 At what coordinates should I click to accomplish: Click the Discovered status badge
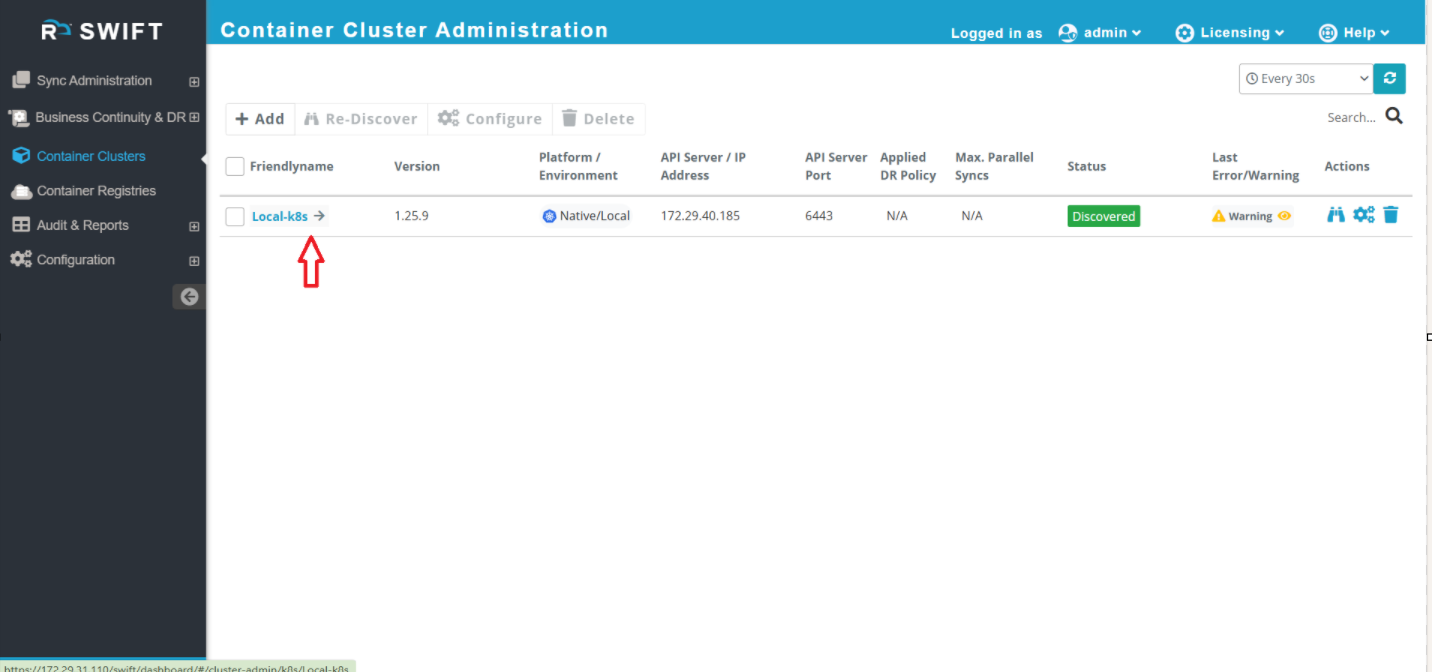click(x=1104, y=216)
